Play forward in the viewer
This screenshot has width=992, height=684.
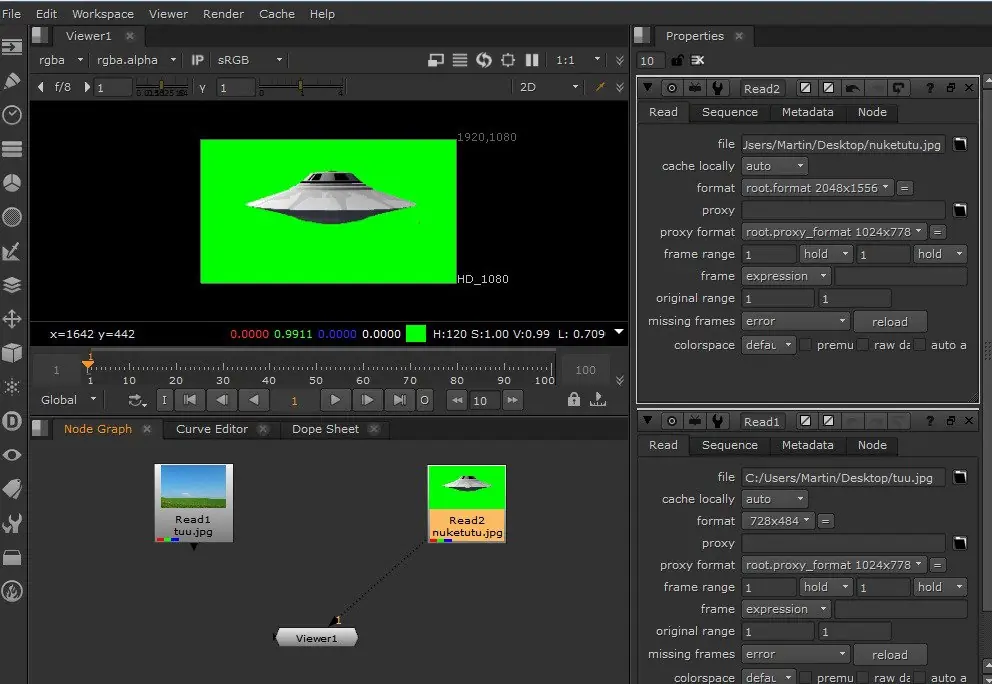tap(335, 400)
